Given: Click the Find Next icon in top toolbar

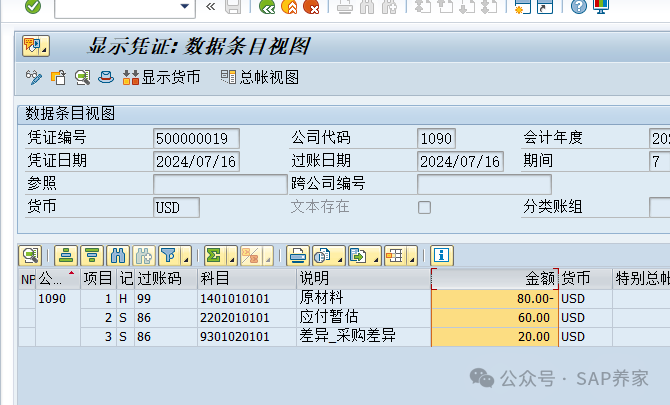Looking at the screenshot, I should click(389, 6).
